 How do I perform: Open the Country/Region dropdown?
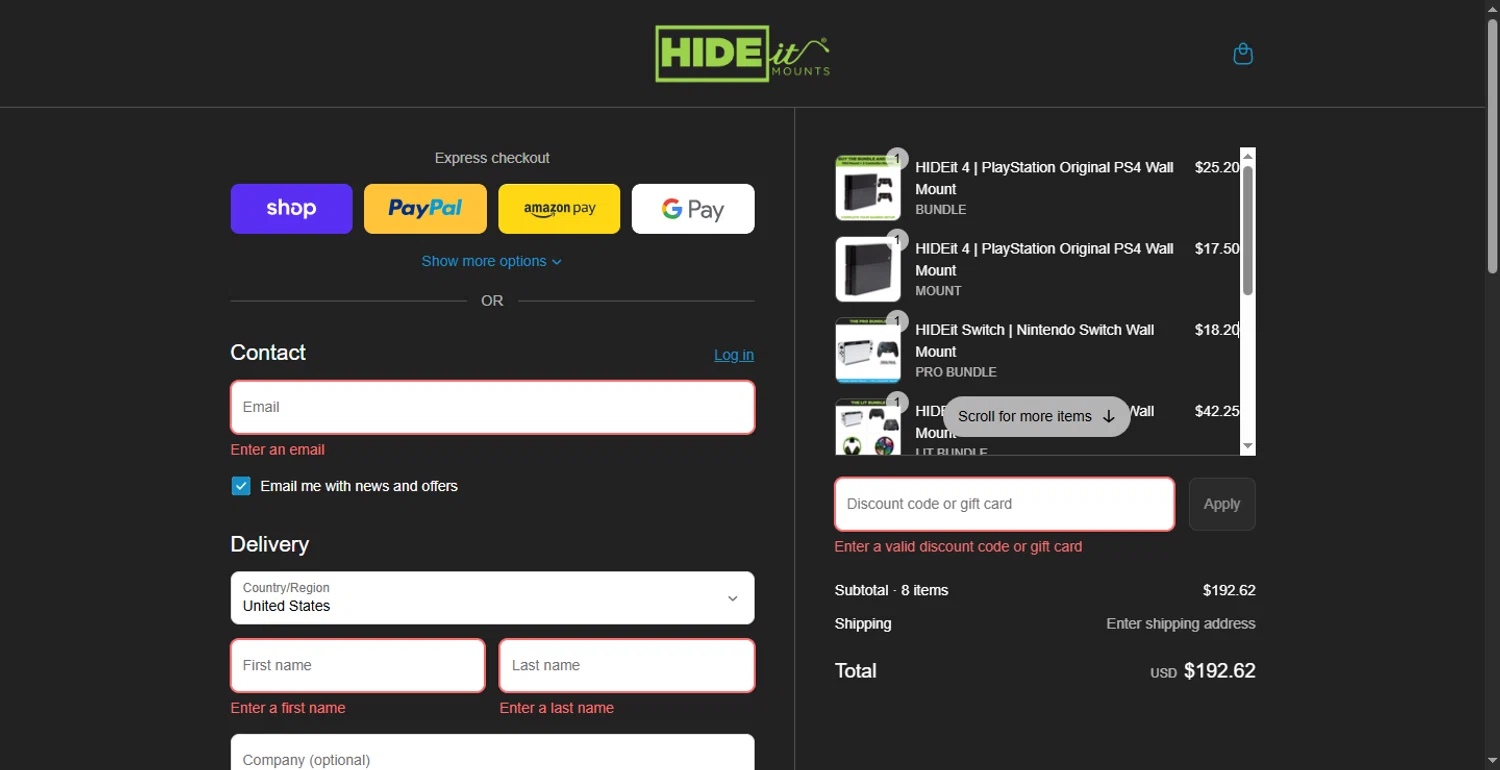[x=492, y=598]
